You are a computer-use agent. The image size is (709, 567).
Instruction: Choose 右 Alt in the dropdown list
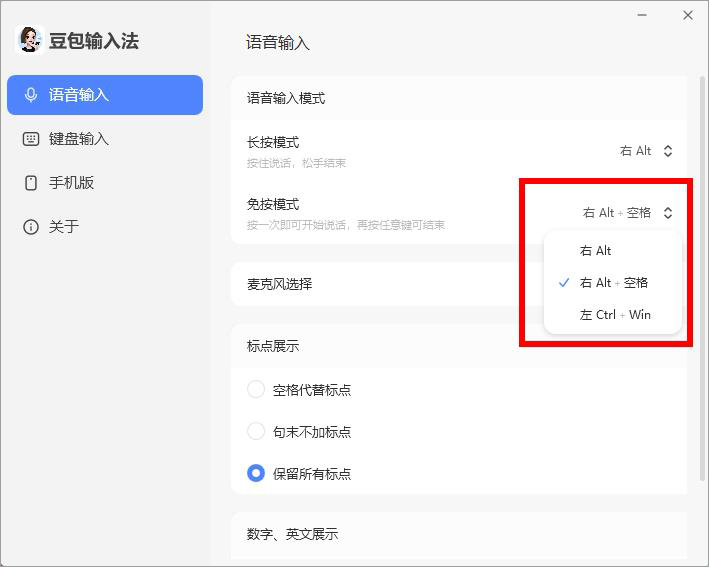coord(613,250)
